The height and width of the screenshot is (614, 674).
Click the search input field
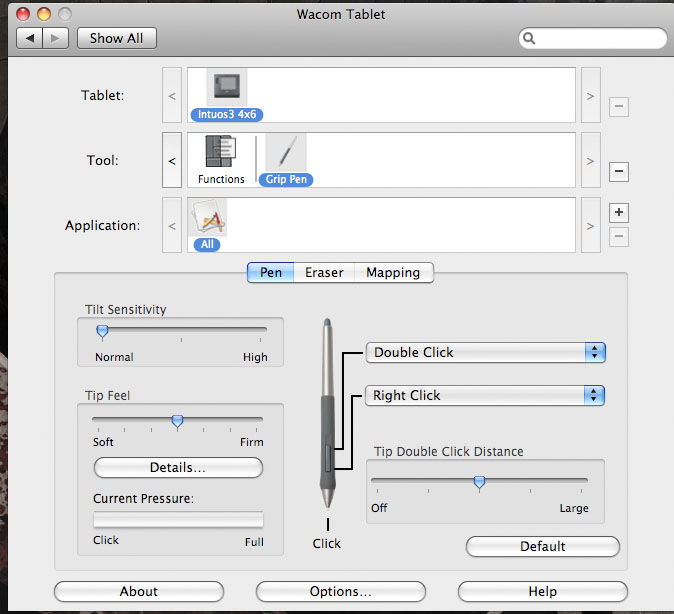click(593, 39)
